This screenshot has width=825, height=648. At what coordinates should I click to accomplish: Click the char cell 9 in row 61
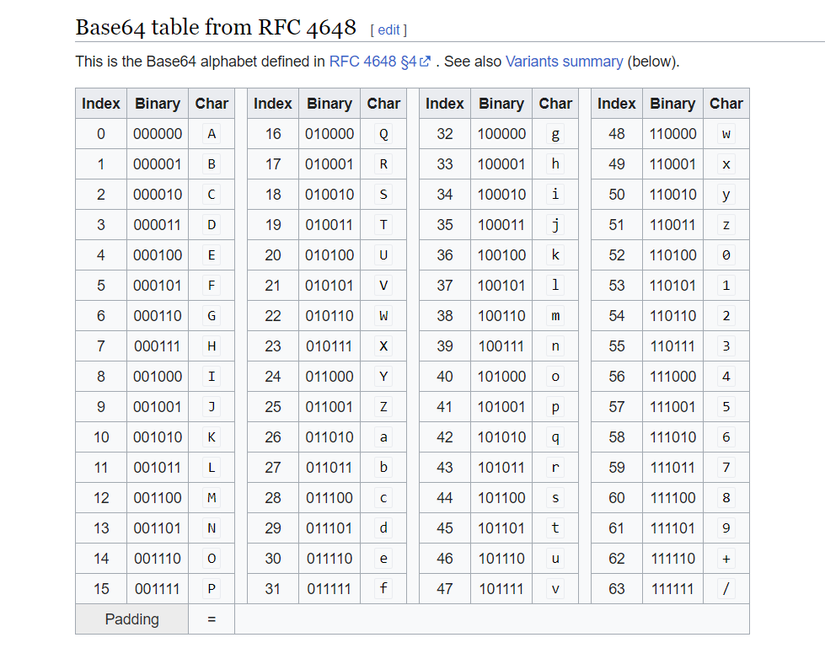coord(726,528)
